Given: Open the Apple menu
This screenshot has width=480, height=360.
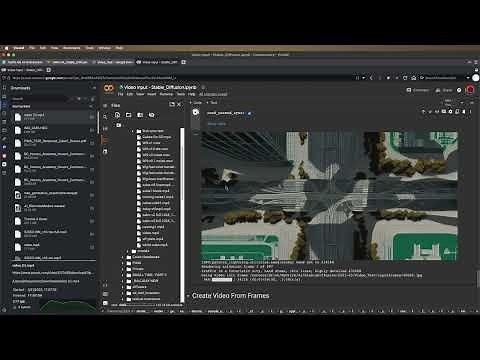Looking at the screenshot, I should pos(6,48).
